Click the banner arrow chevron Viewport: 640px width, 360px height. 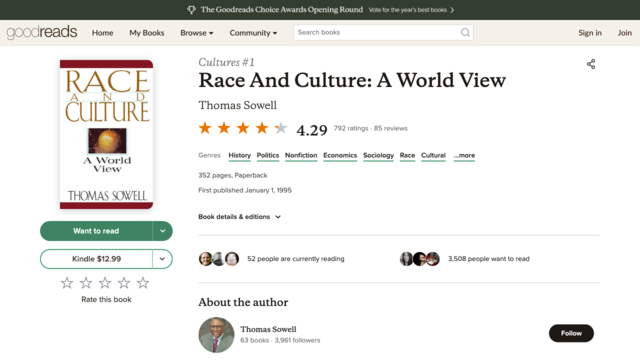click(x=452, y=10)
